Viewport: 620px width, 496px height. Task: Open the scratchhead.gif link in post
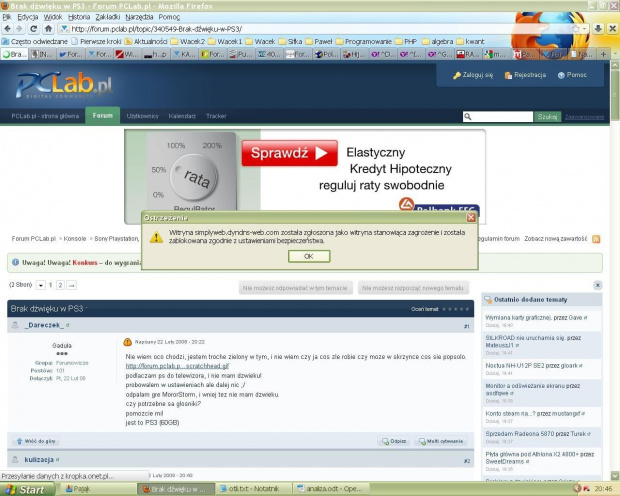(x=177, y=366)
